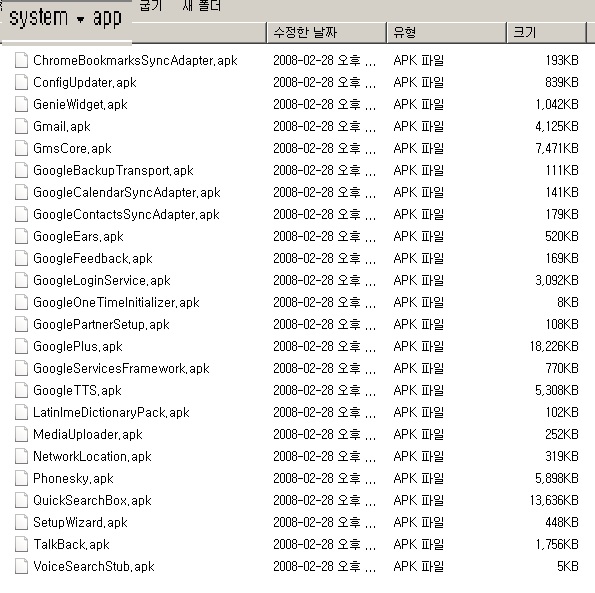Click file icon next to GoogleBackupTransport.apk

pyautogui.click(x=21, y=170)
